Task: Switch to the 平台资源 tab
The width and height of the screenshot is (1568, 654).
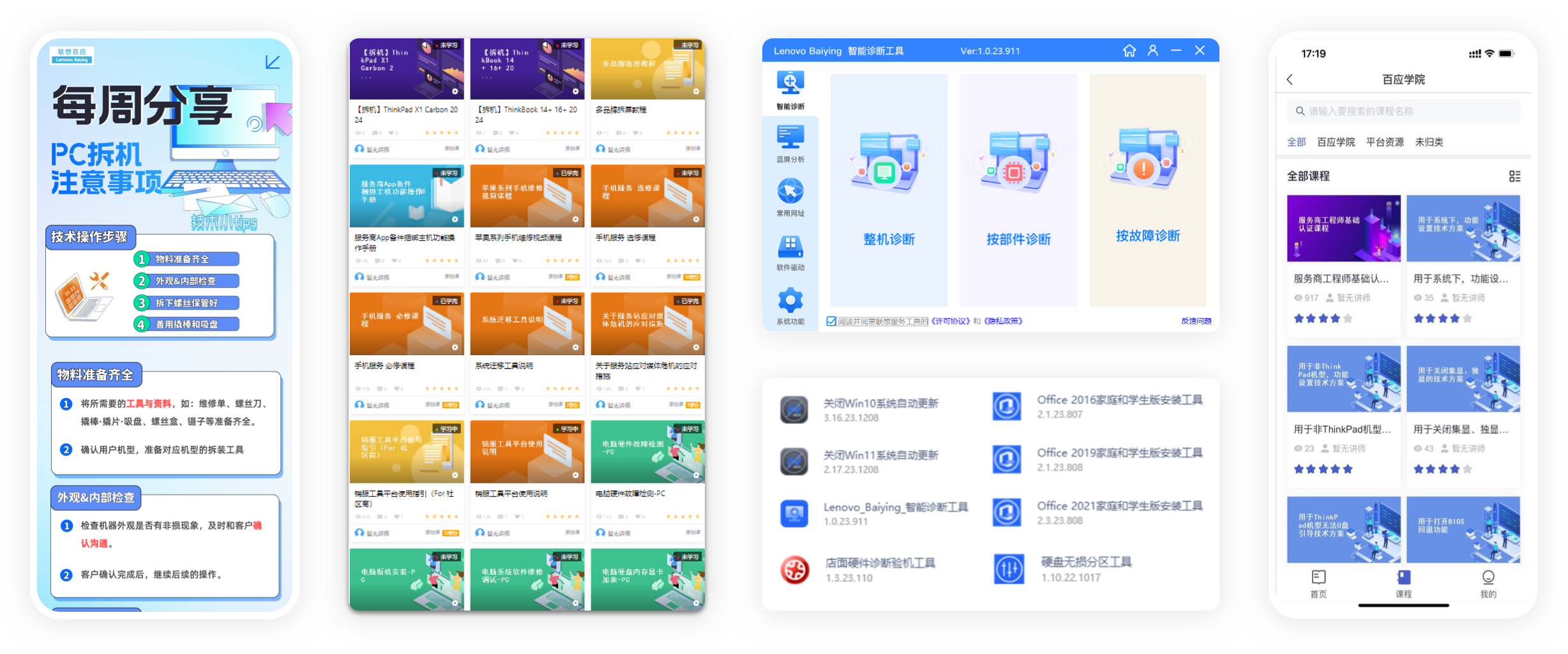Action: coord(1385,142)
